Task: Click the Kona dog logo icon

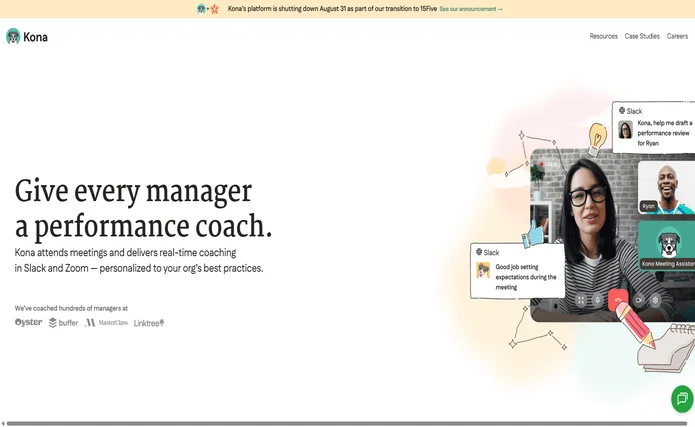Action: point(13,37)
